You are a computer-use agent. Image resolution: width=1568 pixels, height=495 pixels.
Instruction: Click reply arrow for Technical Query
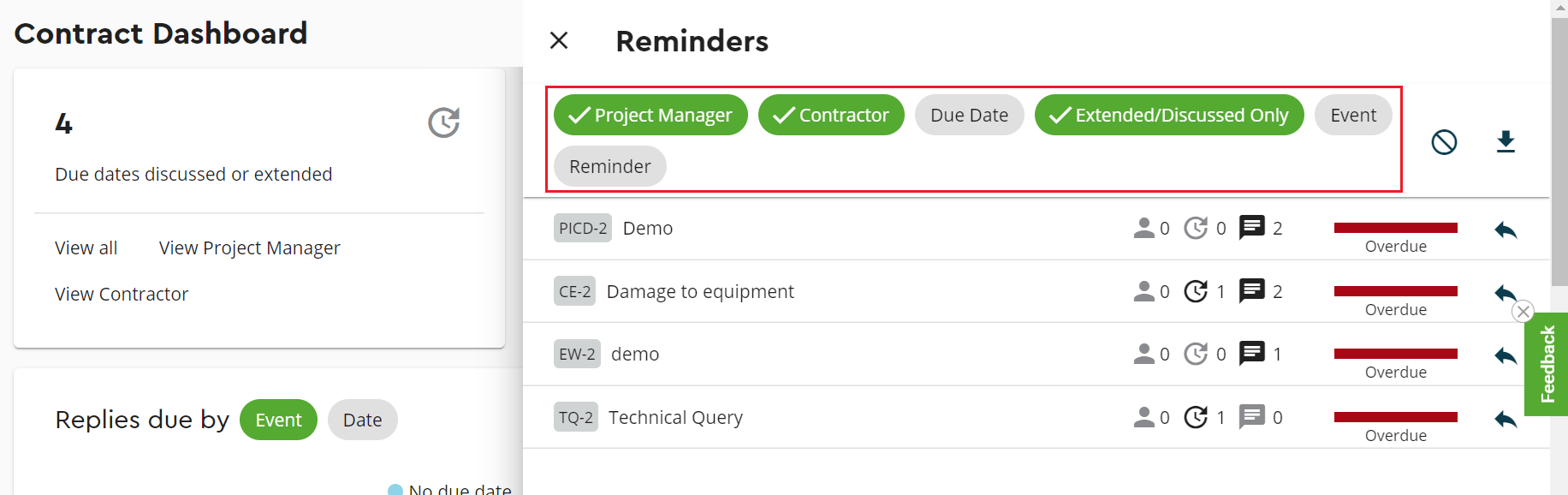coord(1506,419)
